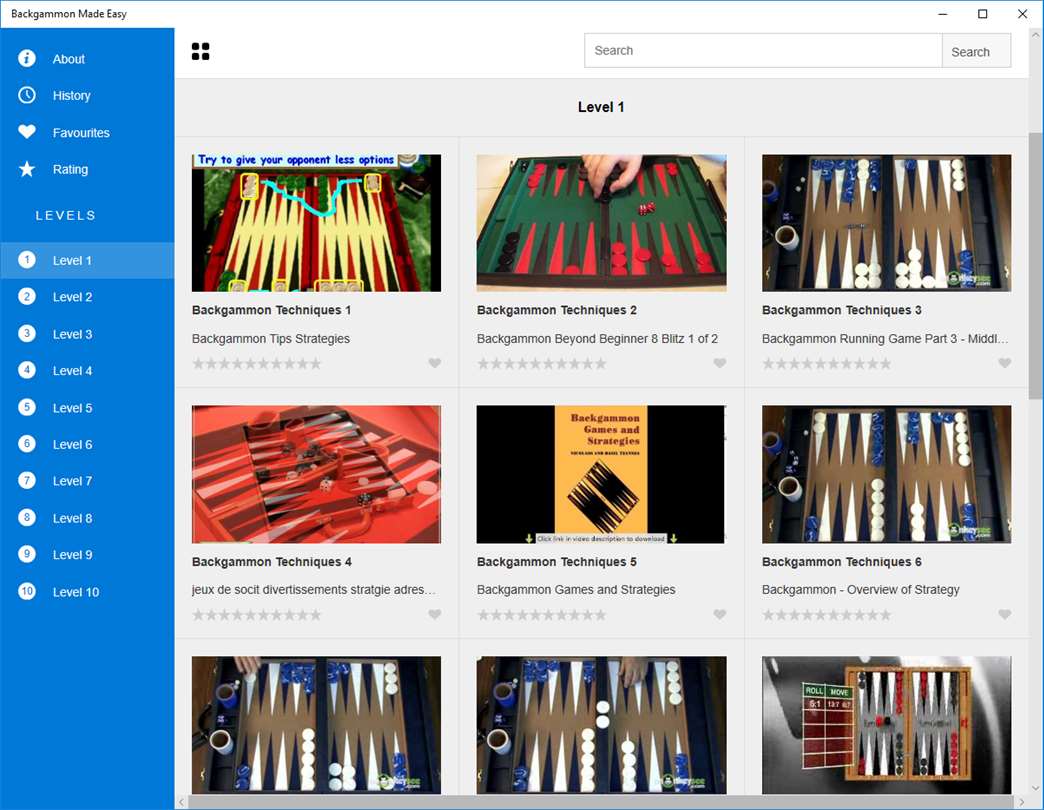Click 'Backgammon Running Game Part 3' description
1044x810 pixels.
pyautogui.click(x=885, y=339)
